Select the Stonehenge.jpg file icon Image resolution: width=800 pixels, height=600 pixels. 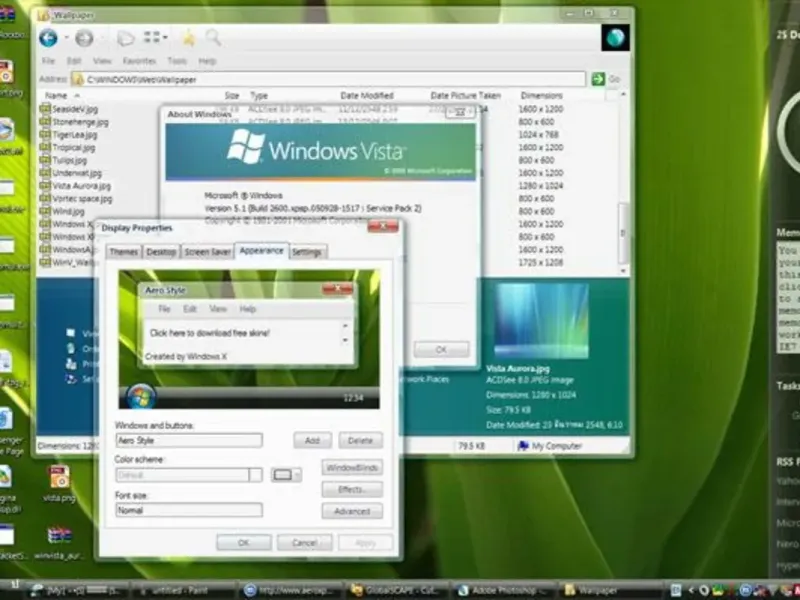(45, 121)
